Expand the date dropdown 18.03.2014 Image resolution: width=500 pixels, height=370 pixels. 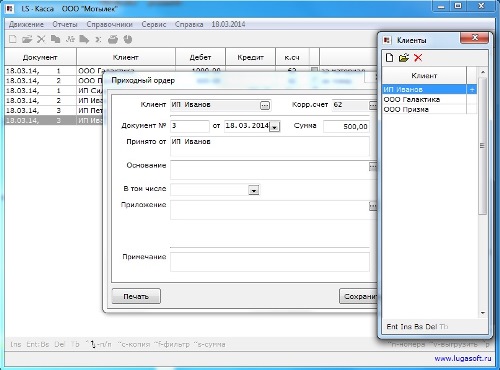click(274, 127)
